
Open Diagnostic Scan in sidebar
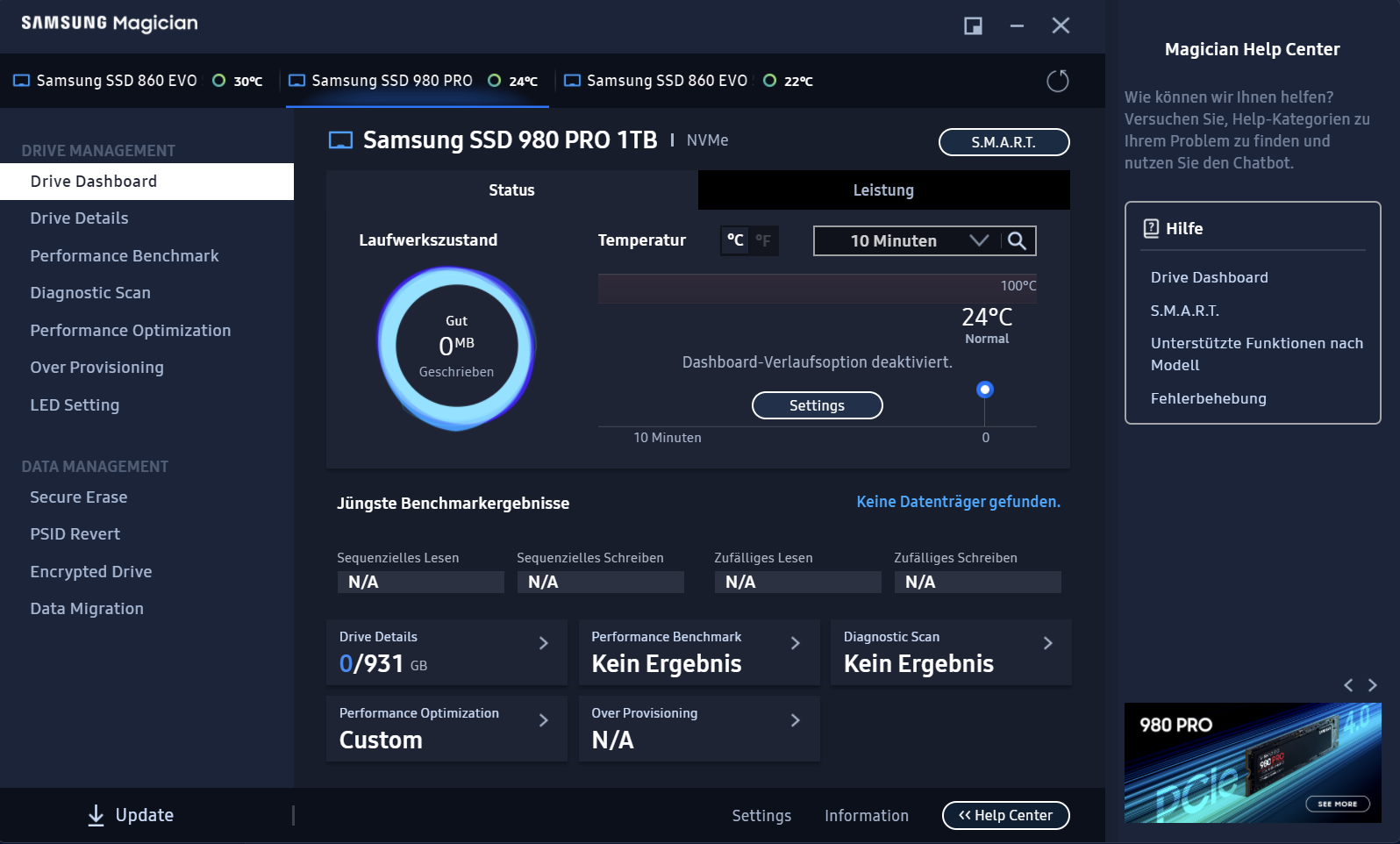tap(146, 293)
